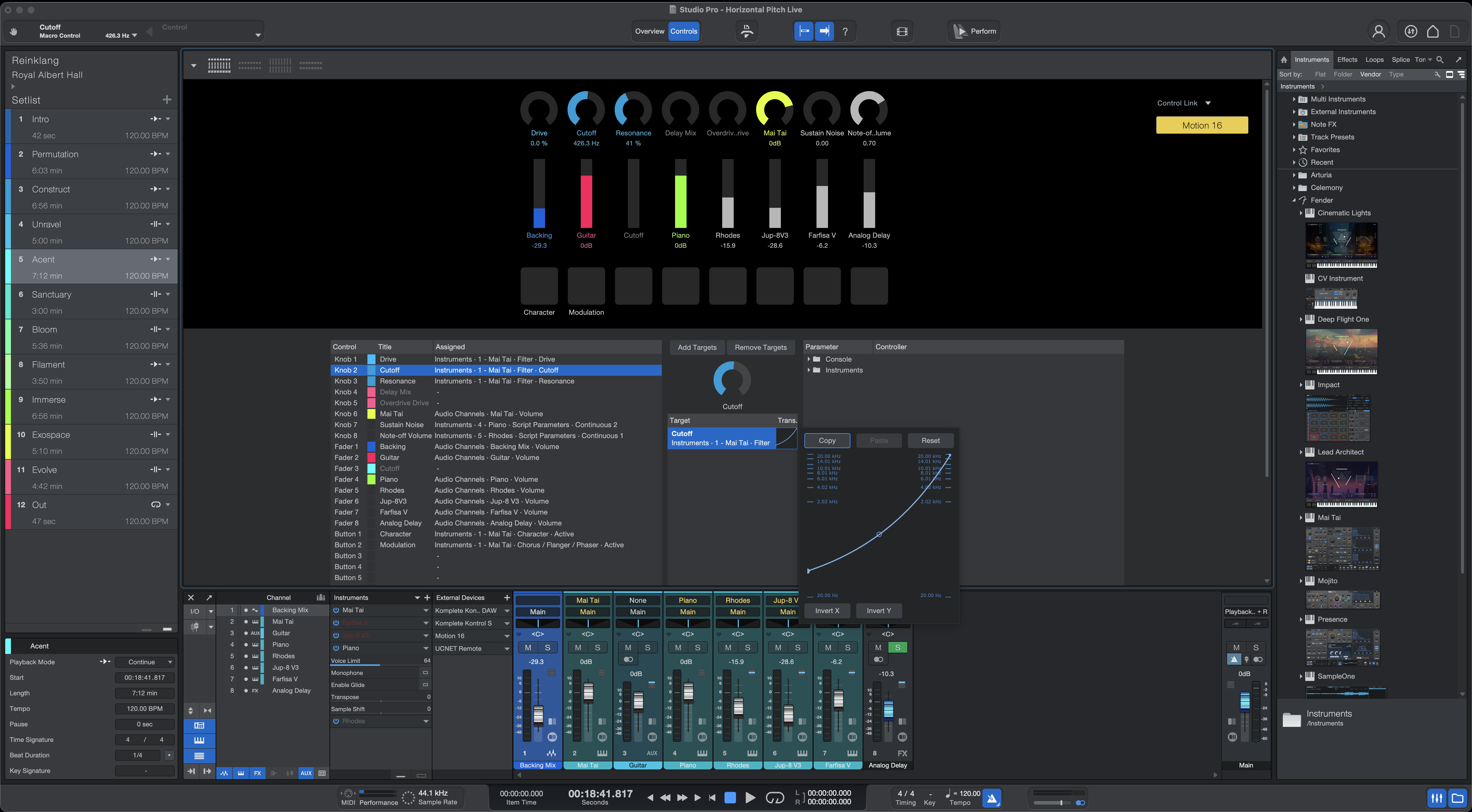This screenshot has height=812, width=1472.
Task: Select the Cinematic Lights preset thumbnail
Action: point(1341,245)
